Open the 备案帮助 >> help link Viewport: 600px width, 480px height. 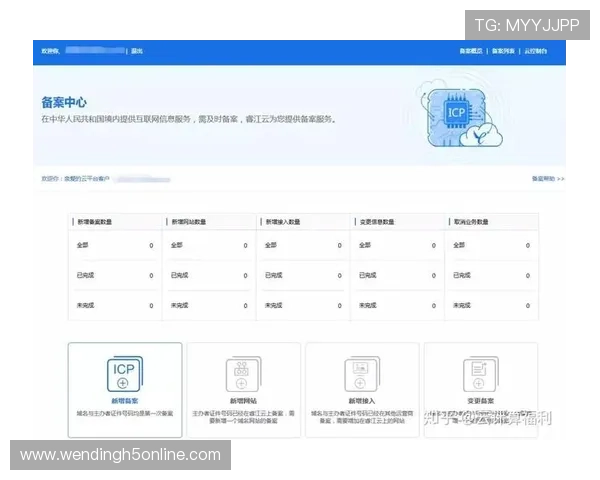click(x=548, y=178)
